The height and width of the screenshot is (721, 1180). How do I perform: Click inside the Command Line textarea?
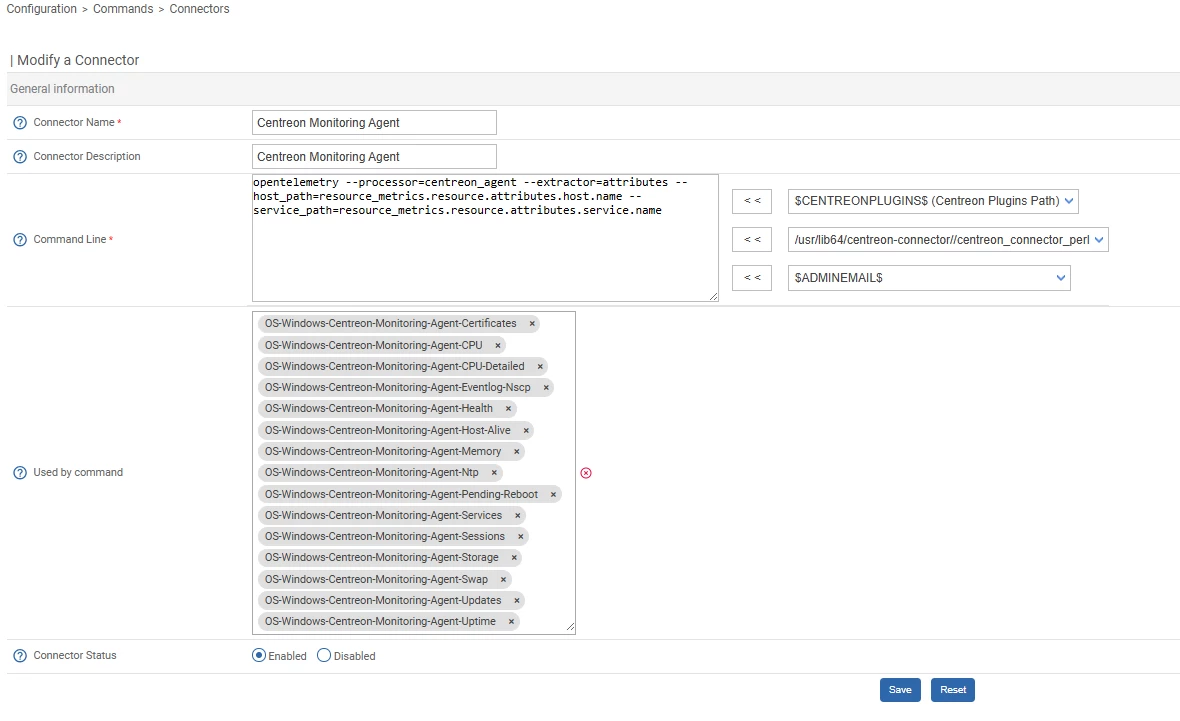485,238
